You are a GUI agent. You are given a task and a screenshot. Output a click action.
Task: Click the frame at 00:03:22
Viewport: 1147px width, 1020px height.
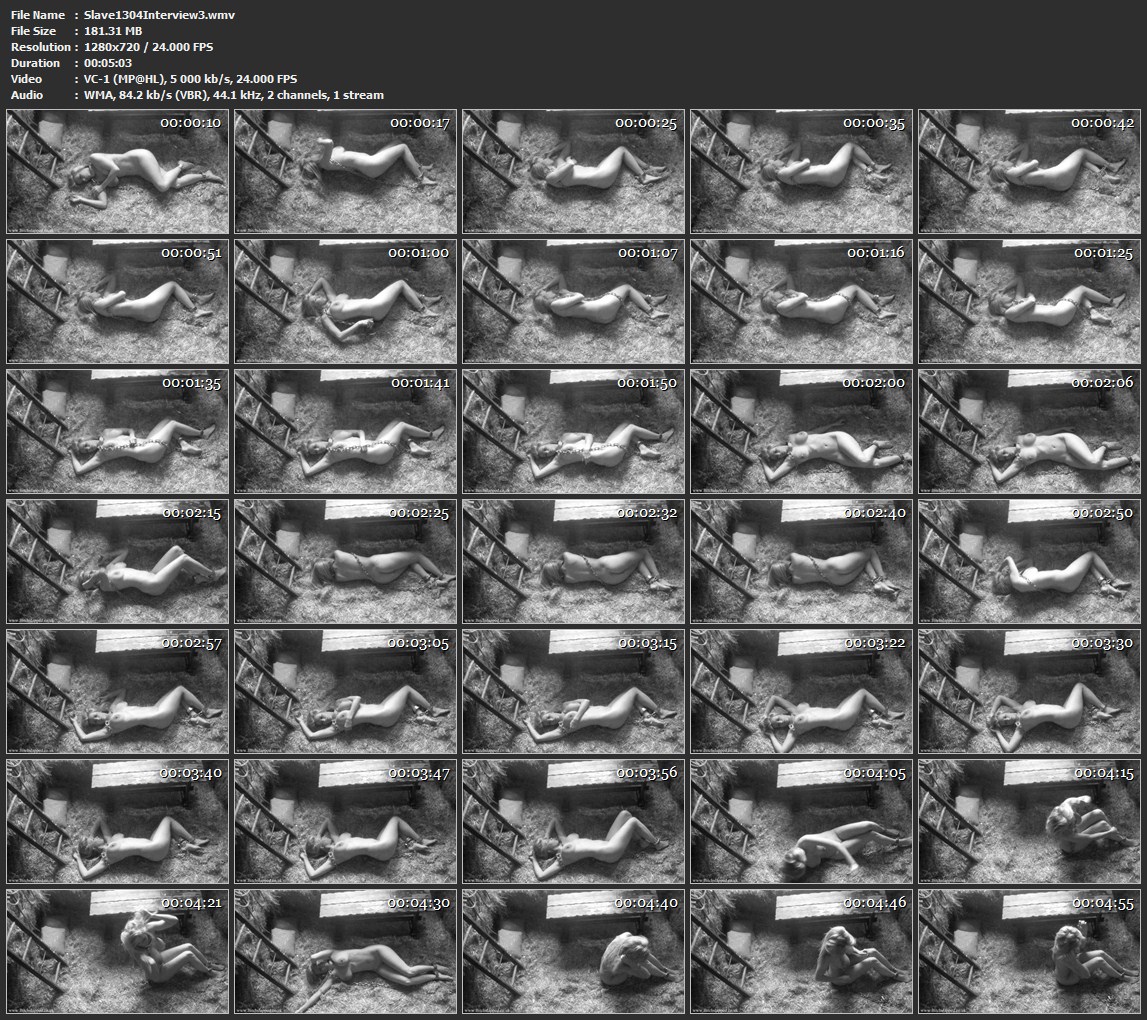(x=802, y=691)
